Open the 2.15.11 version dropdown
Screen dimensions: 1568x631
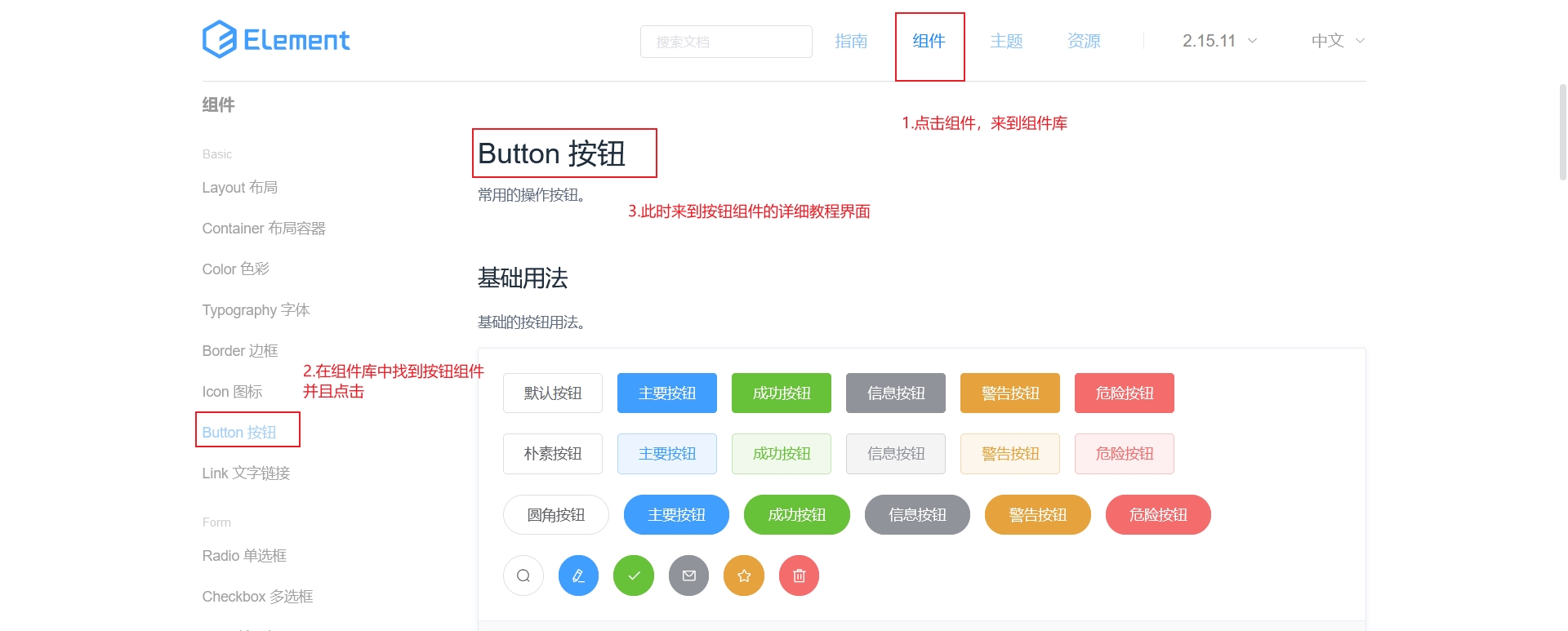[1219, 41]
